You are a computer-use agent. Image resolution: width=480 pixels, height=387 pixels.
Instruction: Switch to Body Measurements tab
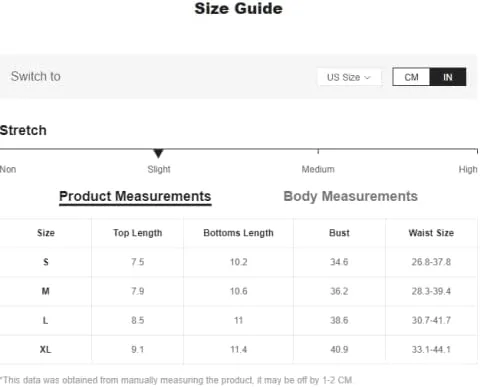350,196
